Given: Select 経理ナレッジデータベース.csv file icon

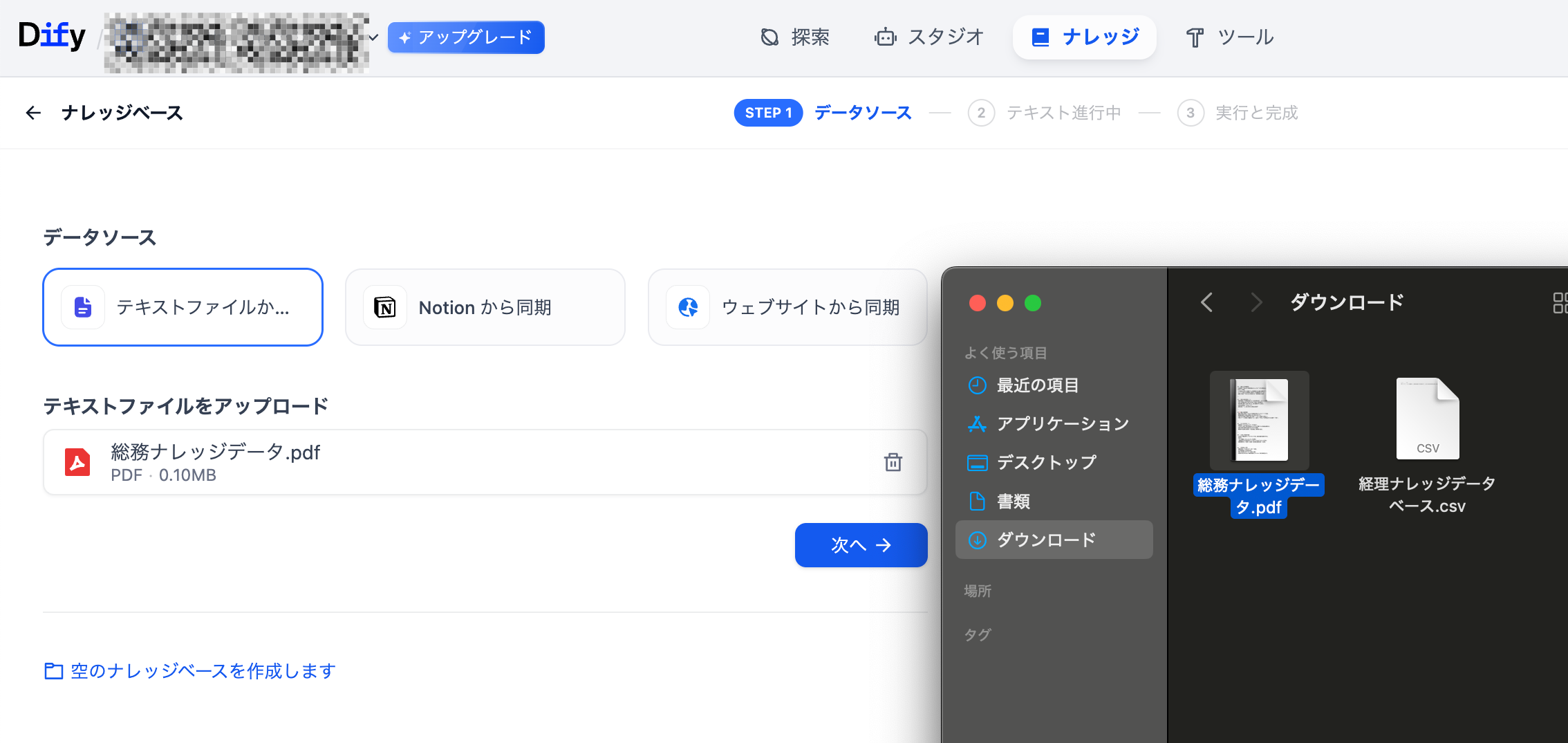Looking at the screenshot, I should (x=1427, y=419).
